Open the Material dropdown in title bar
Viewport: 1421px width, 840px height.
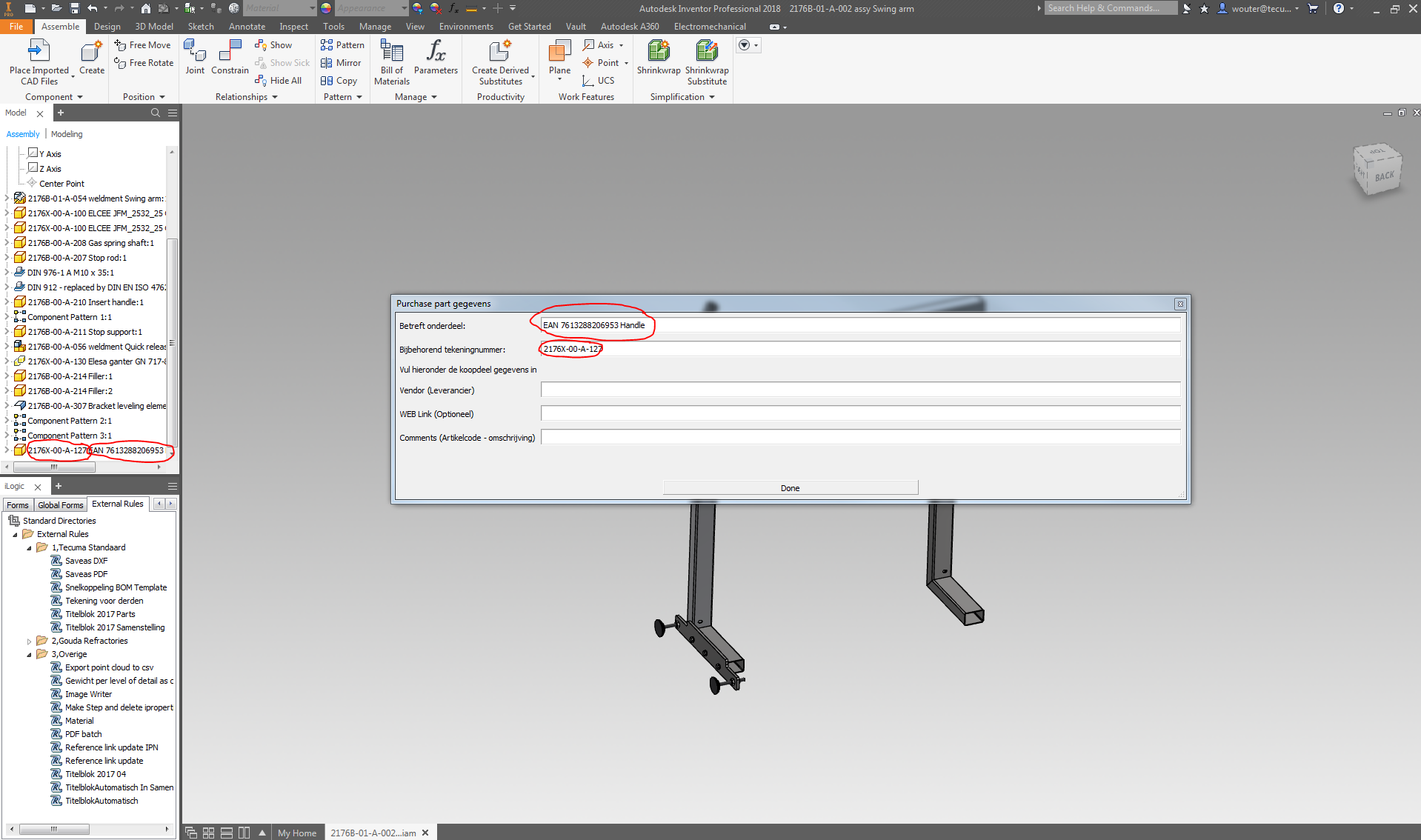tap(312, 8)
